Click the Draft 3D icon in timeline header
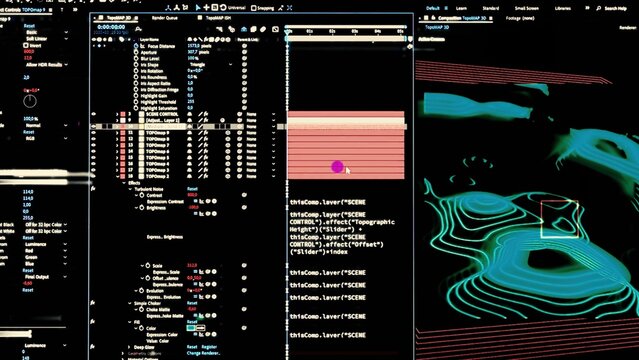The width and height of the screenshot is (639, 360). point(231,29)
